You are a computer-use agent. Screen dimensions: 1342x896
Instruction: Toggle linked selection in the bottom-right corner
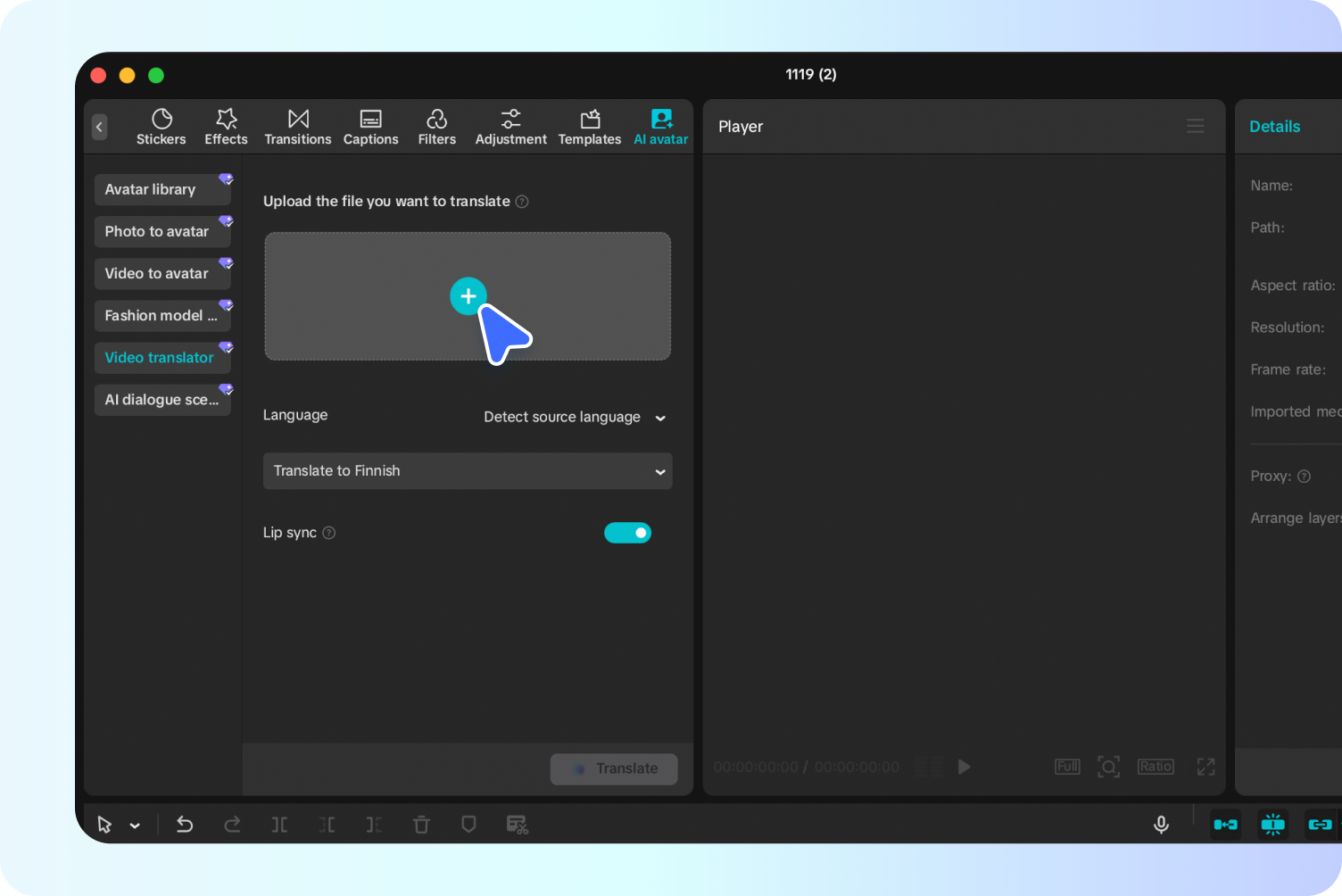[x=1321, y=824]
